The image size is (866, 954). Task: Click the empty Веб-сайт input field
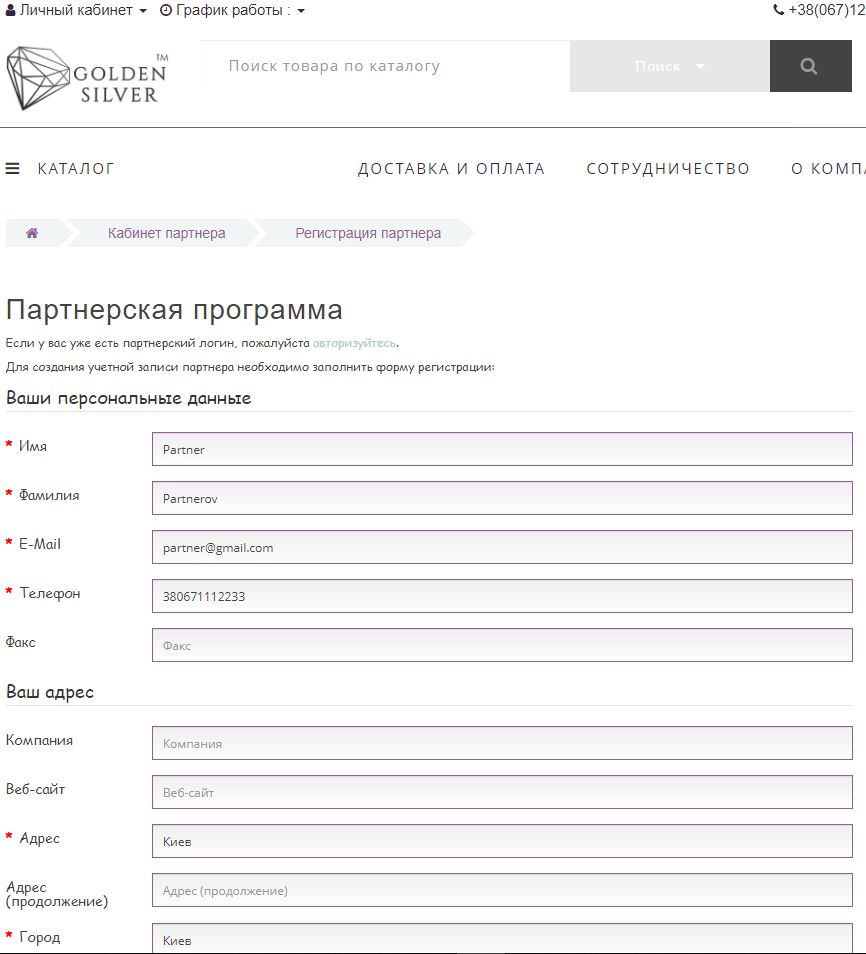[x=502, y=792]
